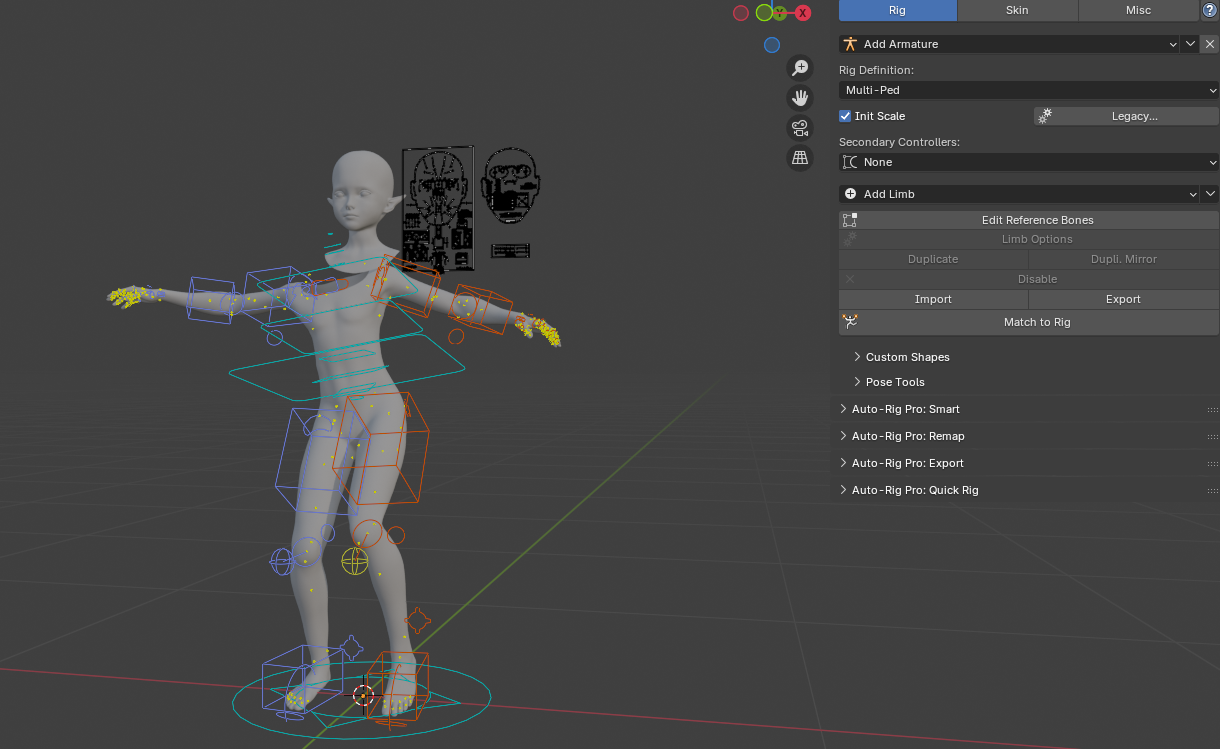Click the Add Armature running-figure icon
Viewport: 1220px width, 749px height.
849,44
